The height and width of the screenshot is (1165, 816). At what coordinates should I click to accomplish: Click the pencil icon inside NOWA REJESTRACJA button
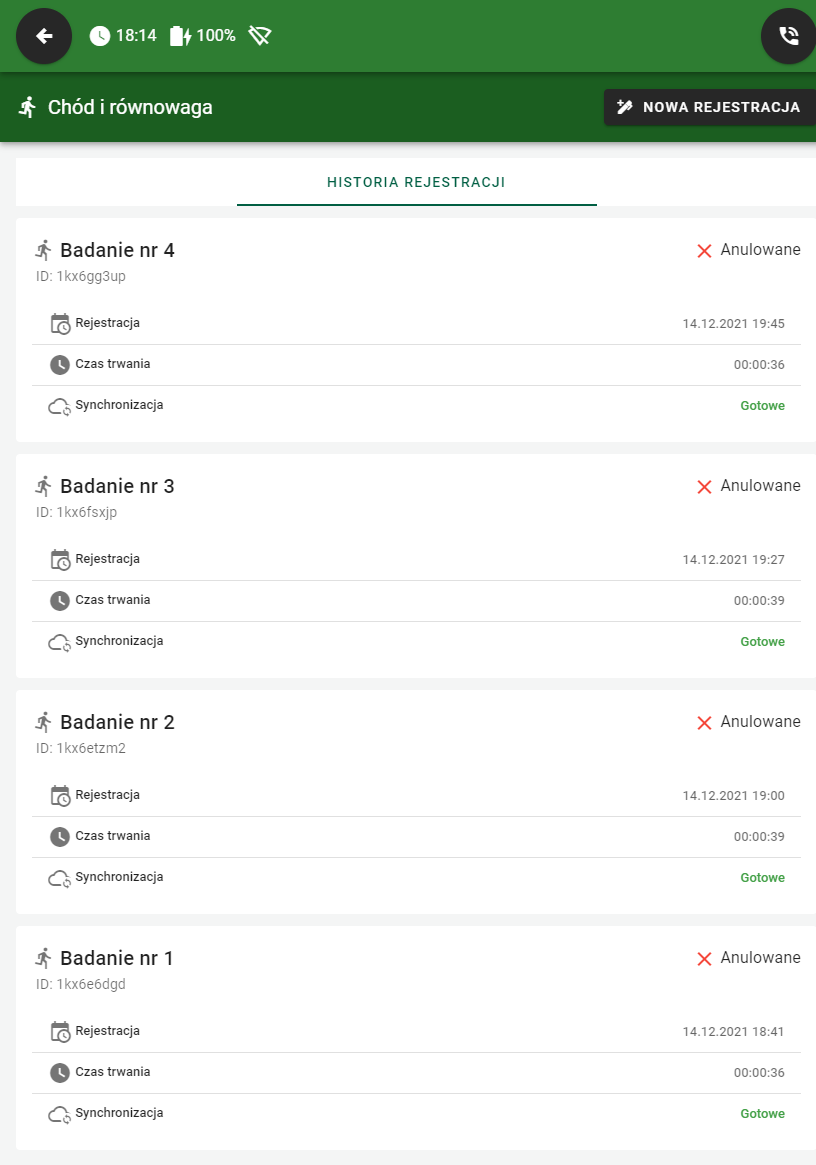coord(624,106)
